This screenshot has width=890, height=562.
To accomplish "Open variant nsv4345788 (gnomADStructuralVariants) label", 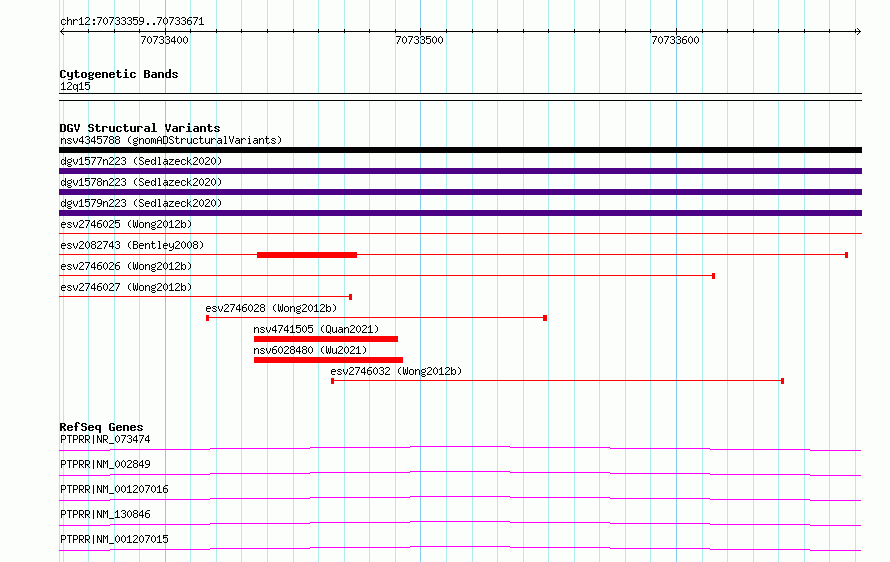I will [171, 140].
